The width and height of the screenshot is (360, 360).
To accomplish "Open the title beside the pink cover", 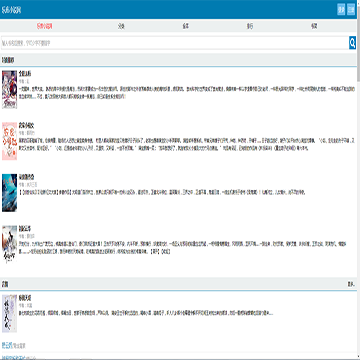I will point(27,125).
